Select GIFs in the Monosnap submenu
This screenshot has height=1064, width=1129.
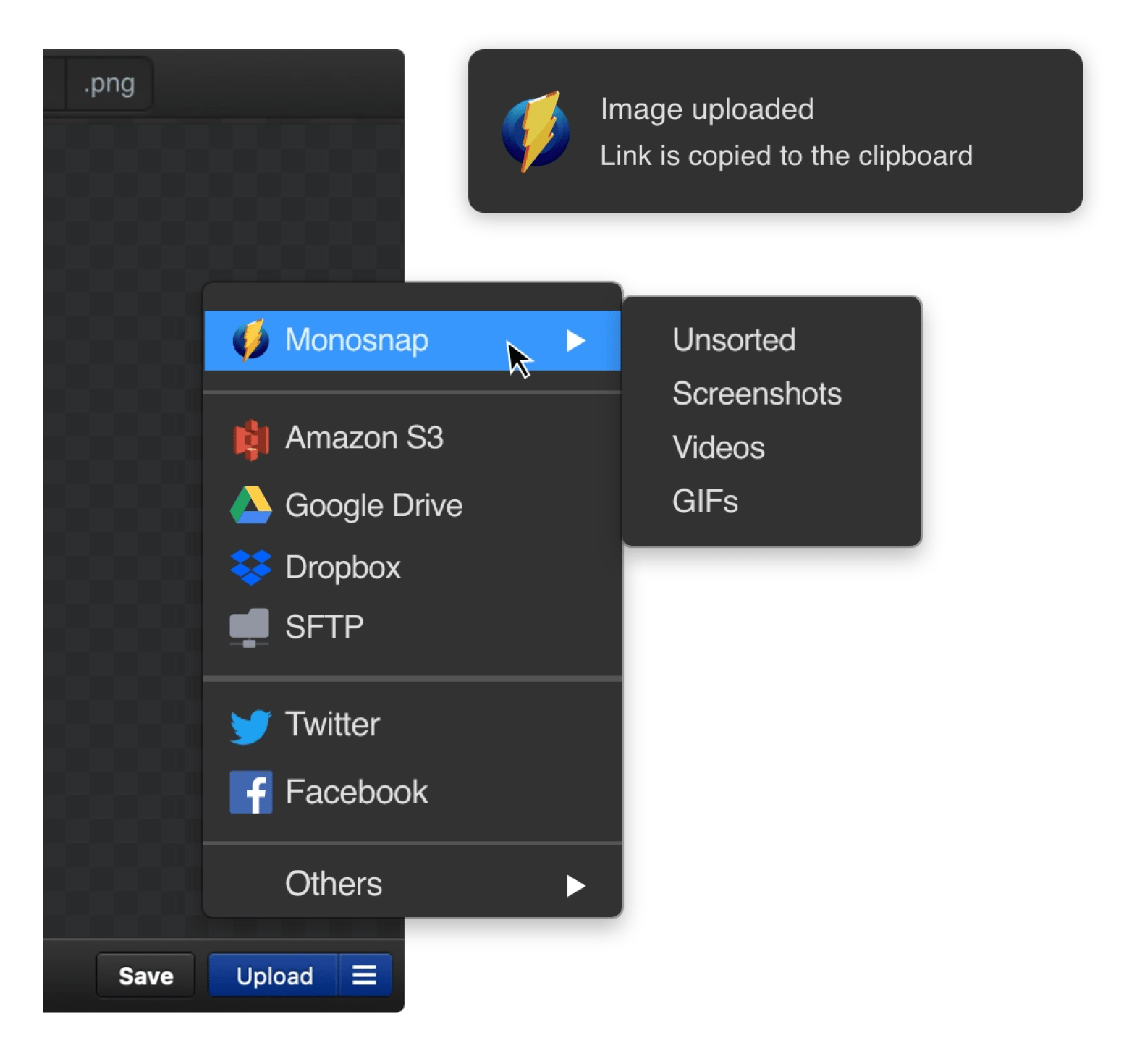click(x=705, y=500)
